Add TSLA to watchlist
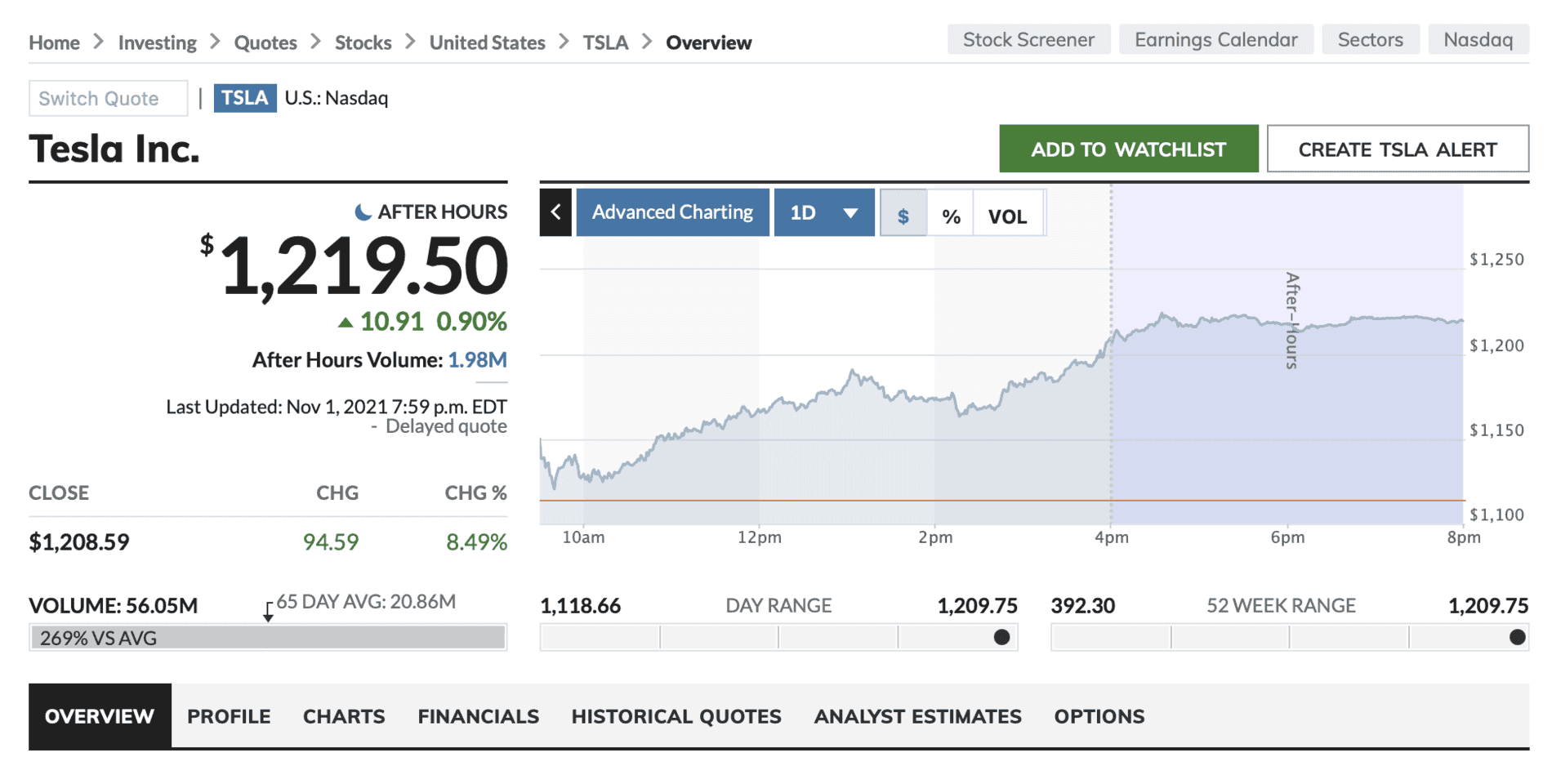 [1128, 149]
